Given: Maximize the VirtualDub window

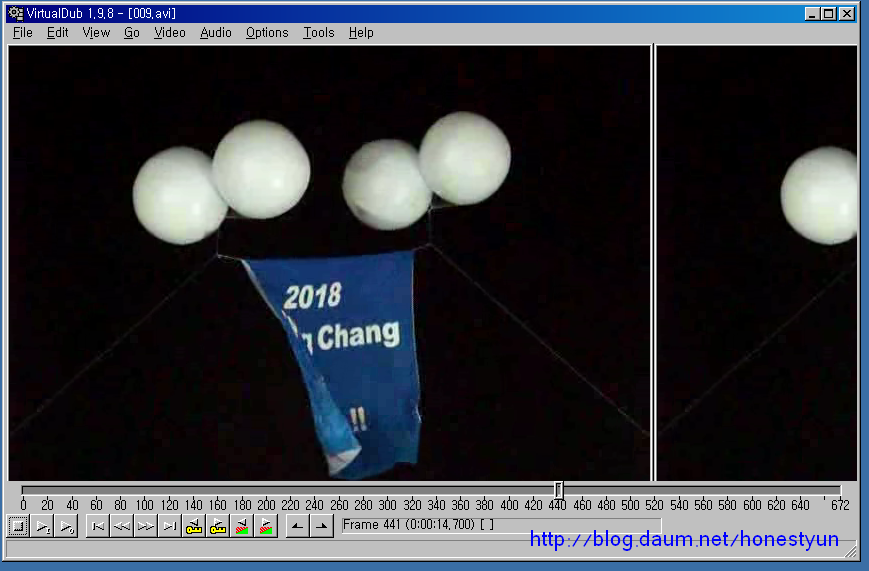Looking at the screenshot, I should click(x=829, y=14).
